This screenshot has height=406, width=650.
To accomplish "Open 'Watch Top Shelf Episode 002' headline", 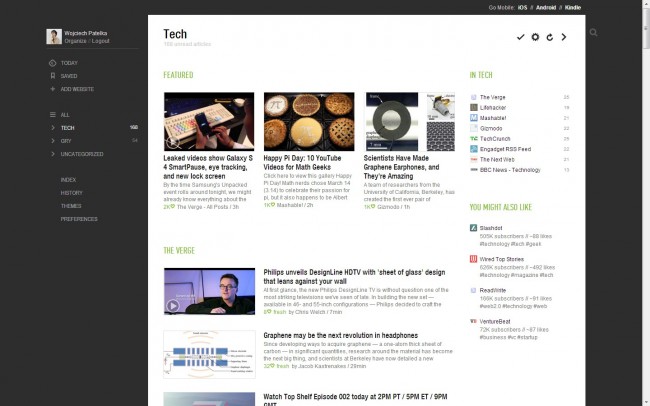I will [x=355, y=399].
